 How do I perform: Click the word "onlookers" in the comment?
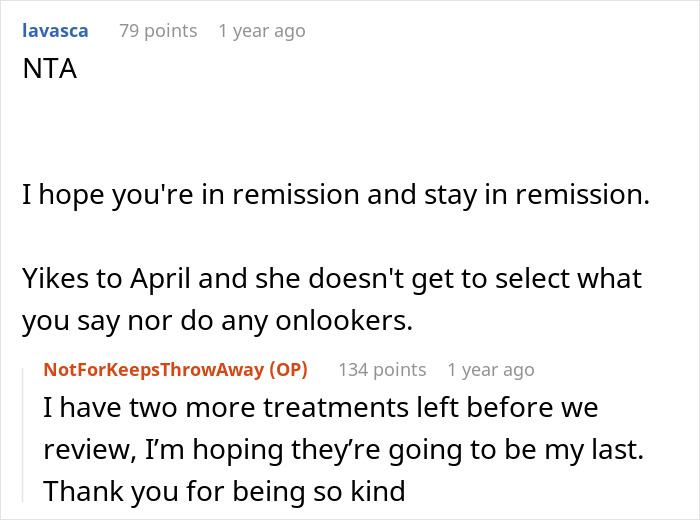pos(344,320)
